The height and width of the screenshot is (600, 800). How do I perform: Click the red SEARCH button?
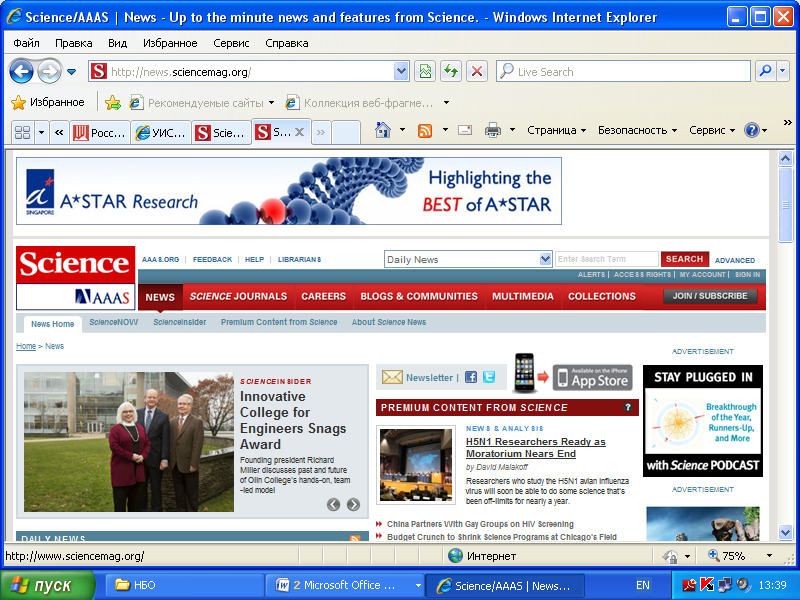tap(685, 259)
